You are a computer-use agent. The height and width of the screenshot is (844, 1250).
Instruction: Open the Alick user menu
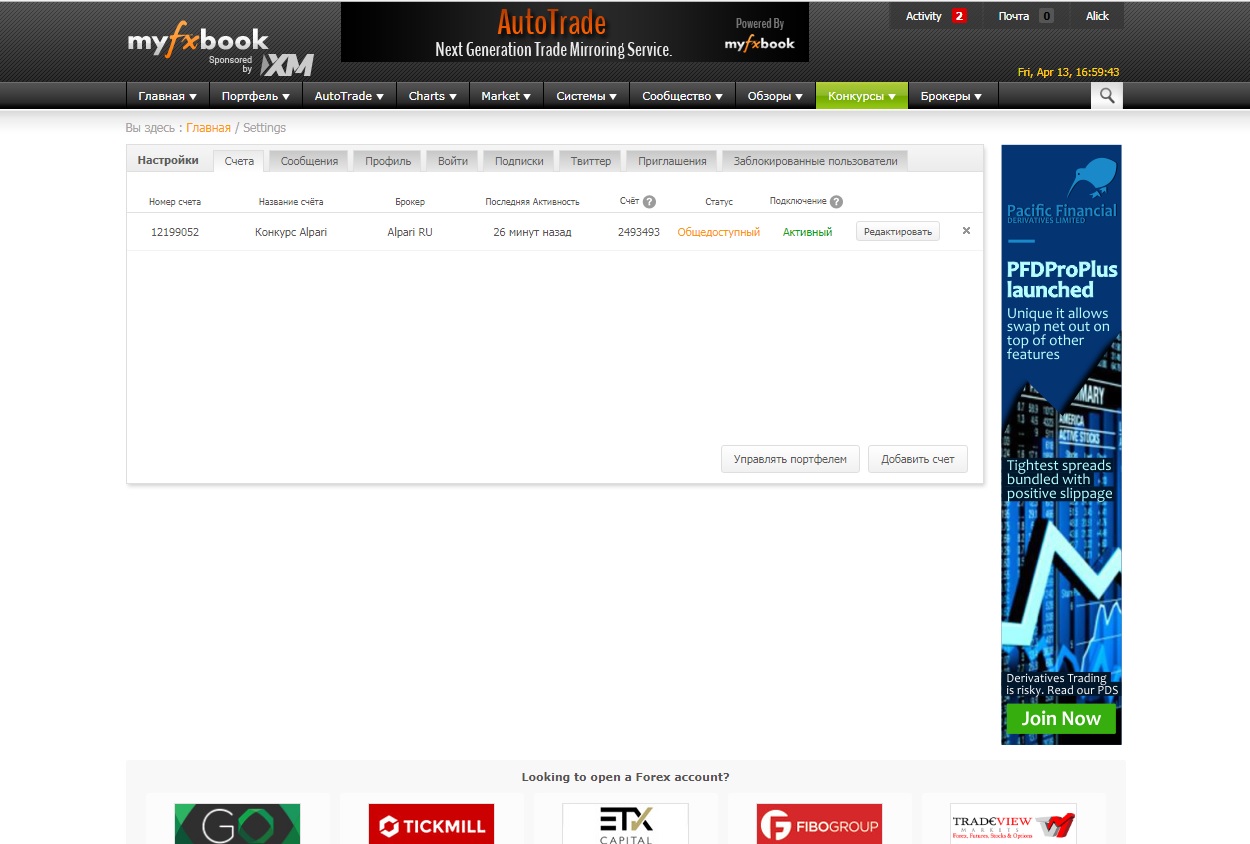coord(1097,16)
